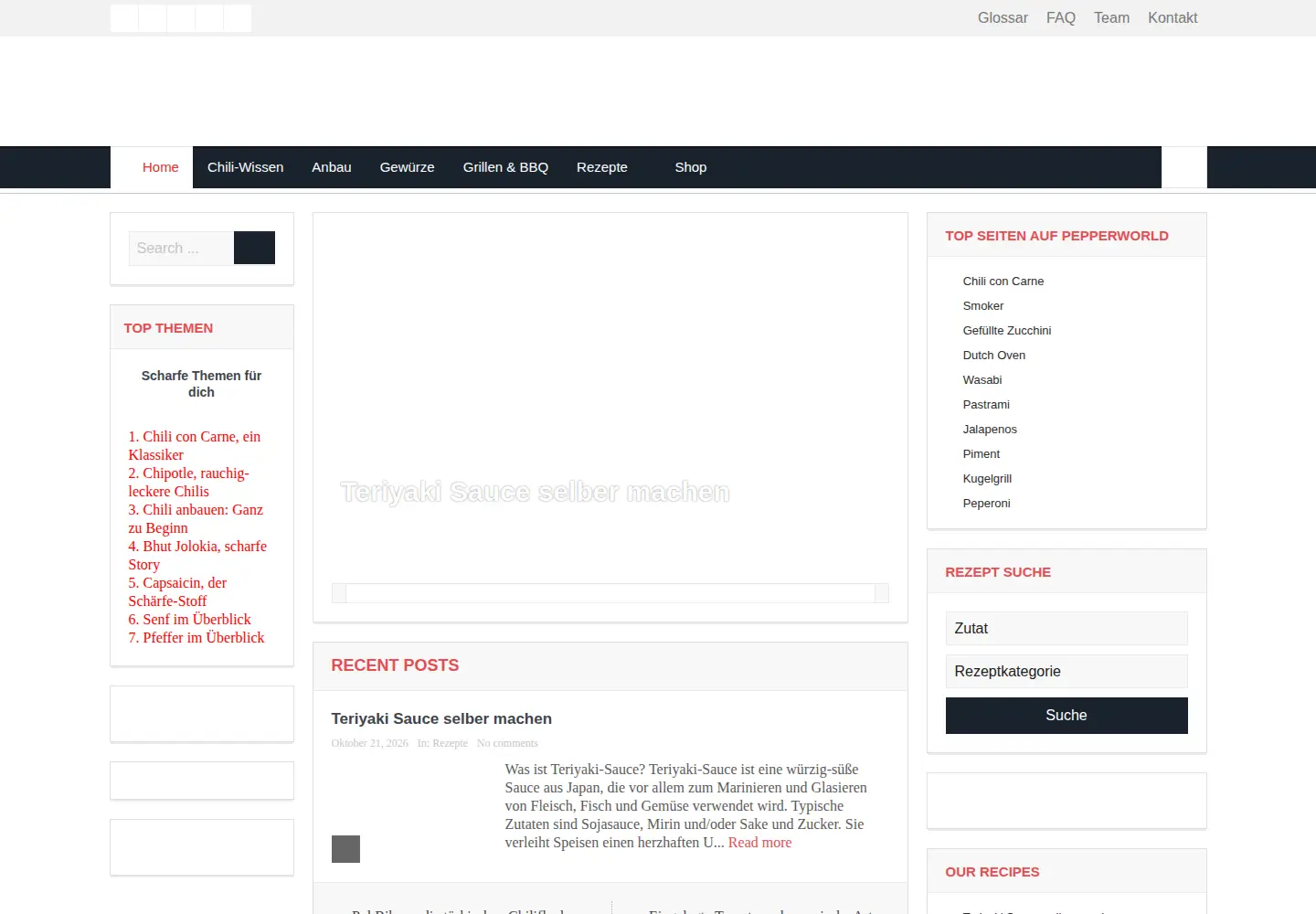Submit search with the dark button beside Search
The height and width of the screenshot is (914, 1316).
click(254, 248)
